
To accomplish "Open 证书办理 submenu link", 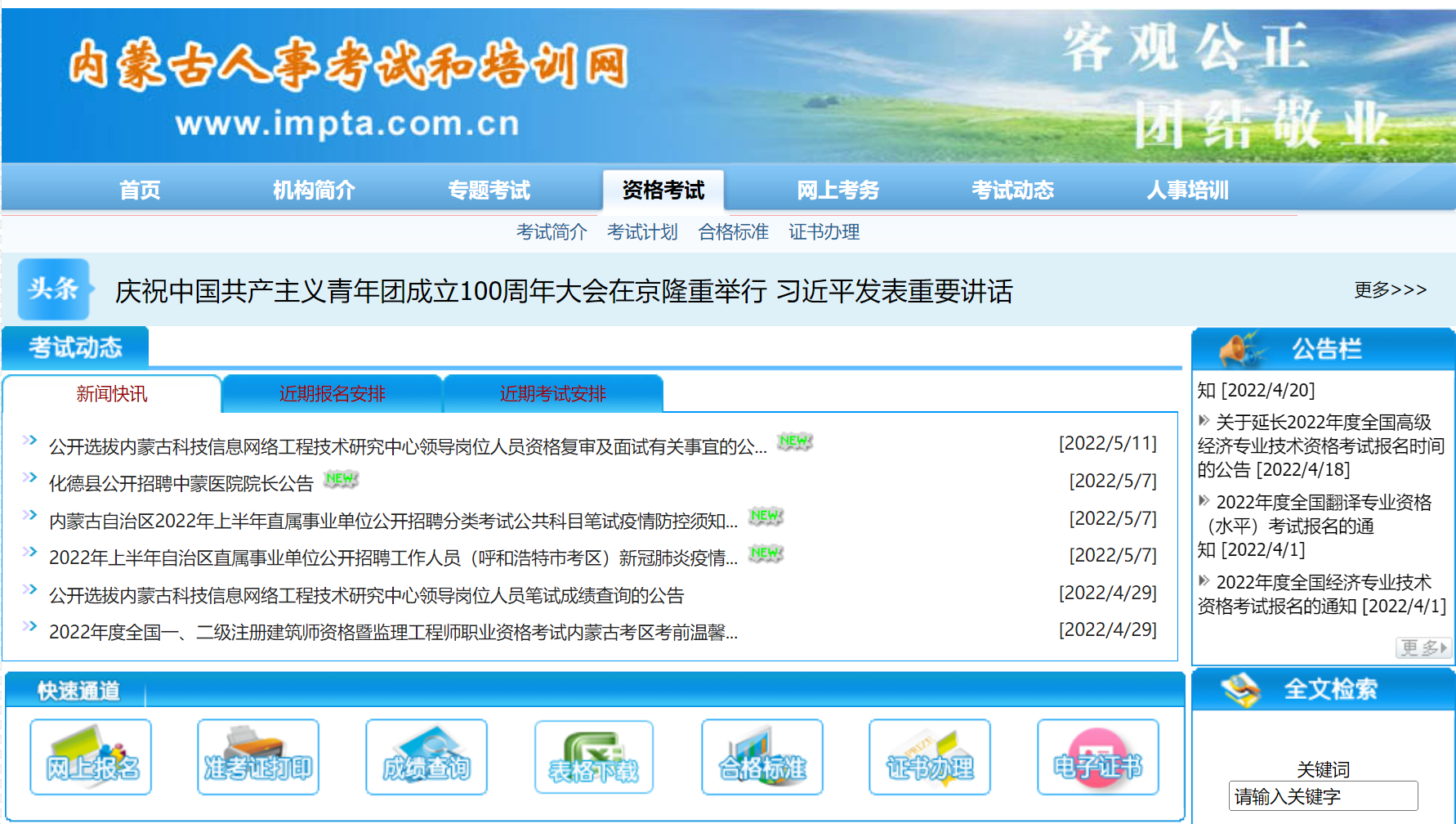I will pos(824,232).
